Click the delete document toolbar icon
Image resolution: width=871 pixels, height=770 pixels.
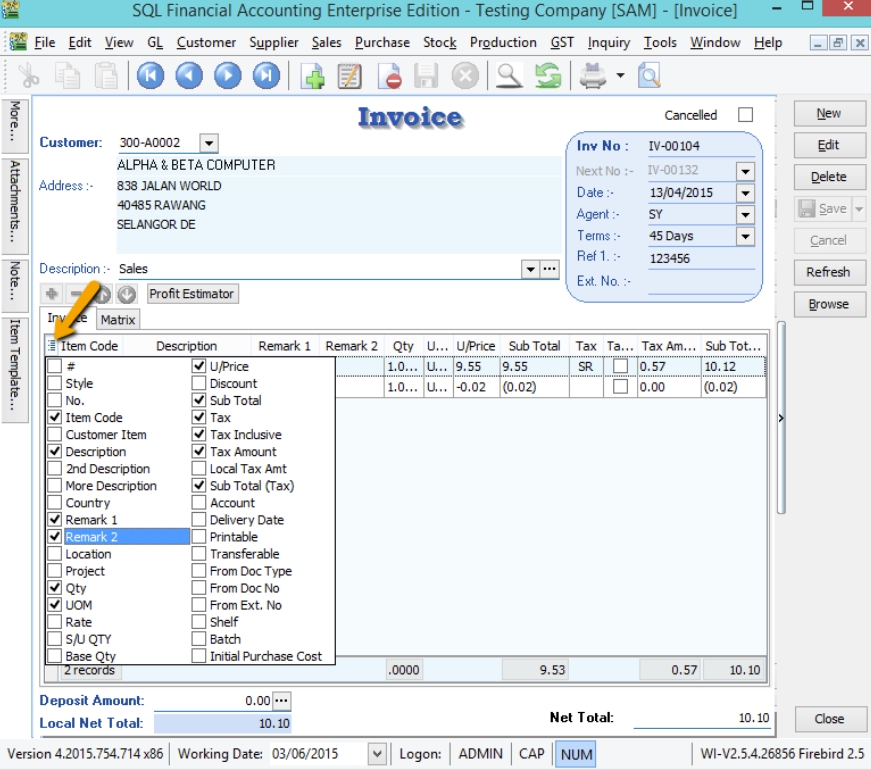389,76
